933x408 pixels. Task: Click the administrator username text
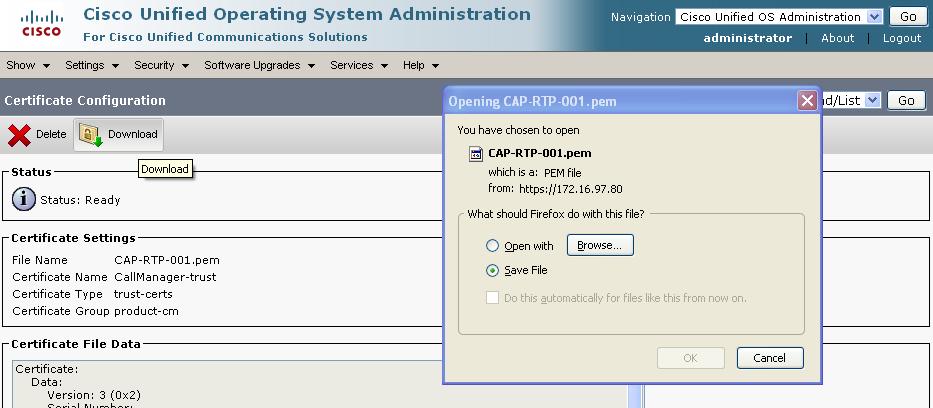pyautogui.click(x=747, y=38)
